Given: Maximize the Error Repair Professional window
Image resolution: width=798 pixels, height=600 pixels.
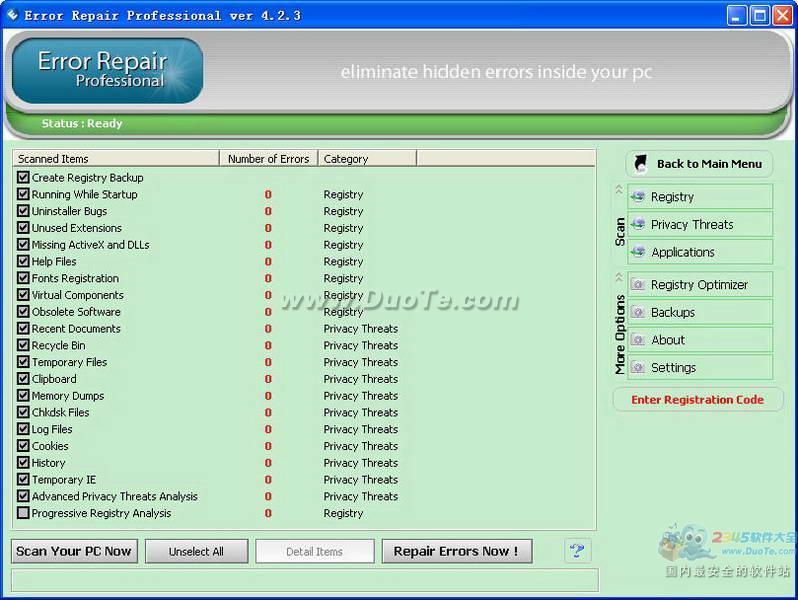Looking at the screenshot, I should pos(759,15).
